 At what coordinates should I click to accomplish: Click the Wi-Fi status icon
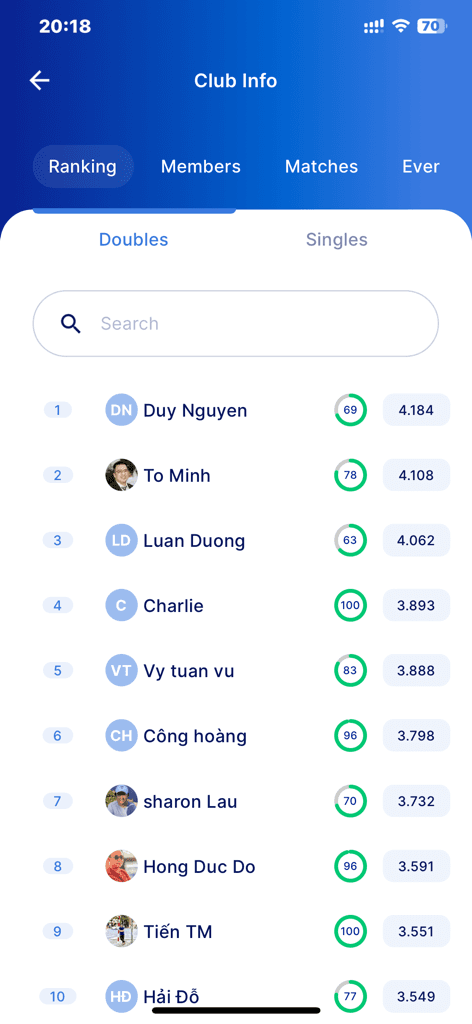[x=400, y=26]
